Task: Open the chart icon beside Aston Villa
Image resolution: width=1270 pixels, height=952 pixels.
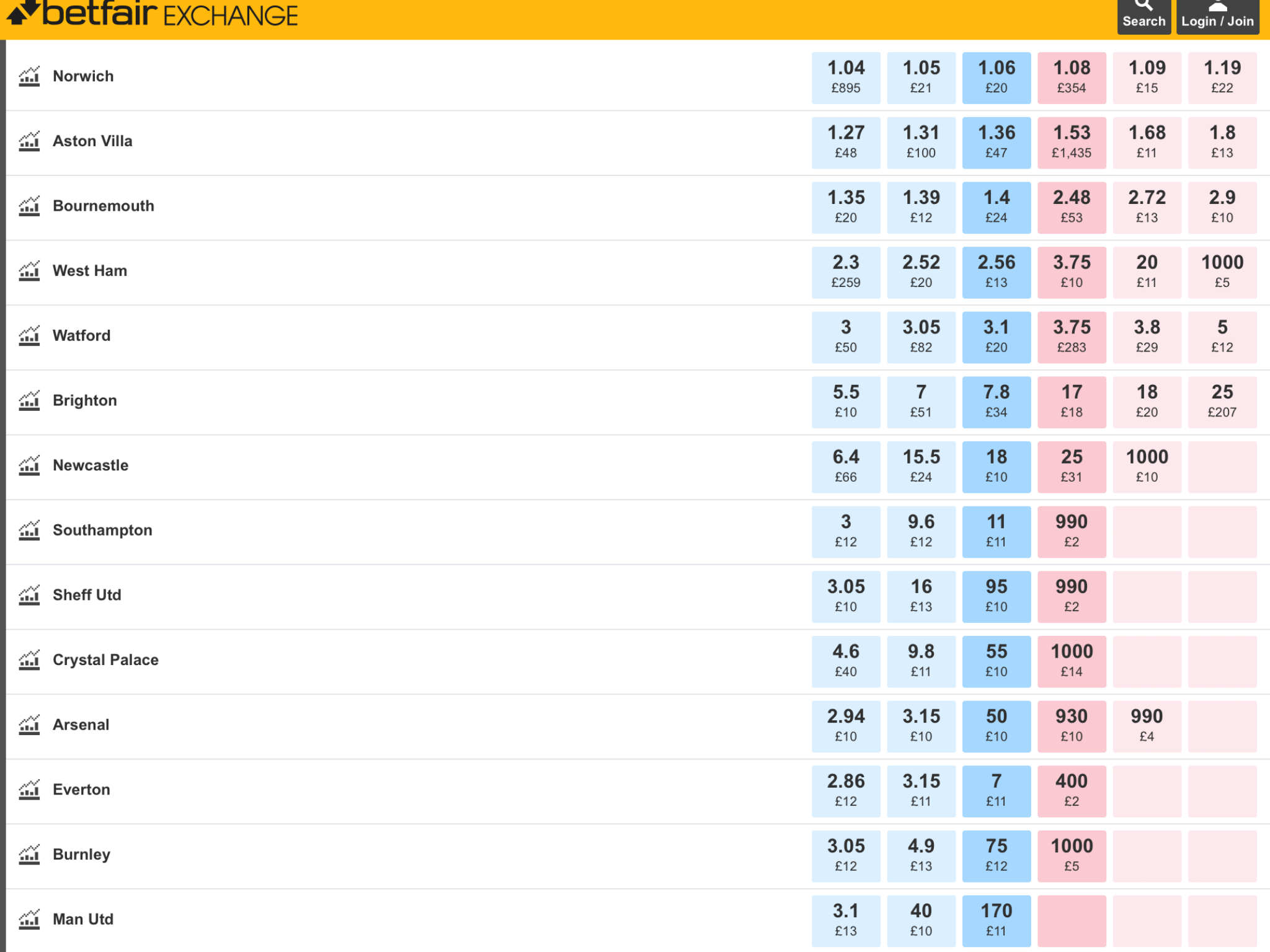Action: click(x=29, y=141)
